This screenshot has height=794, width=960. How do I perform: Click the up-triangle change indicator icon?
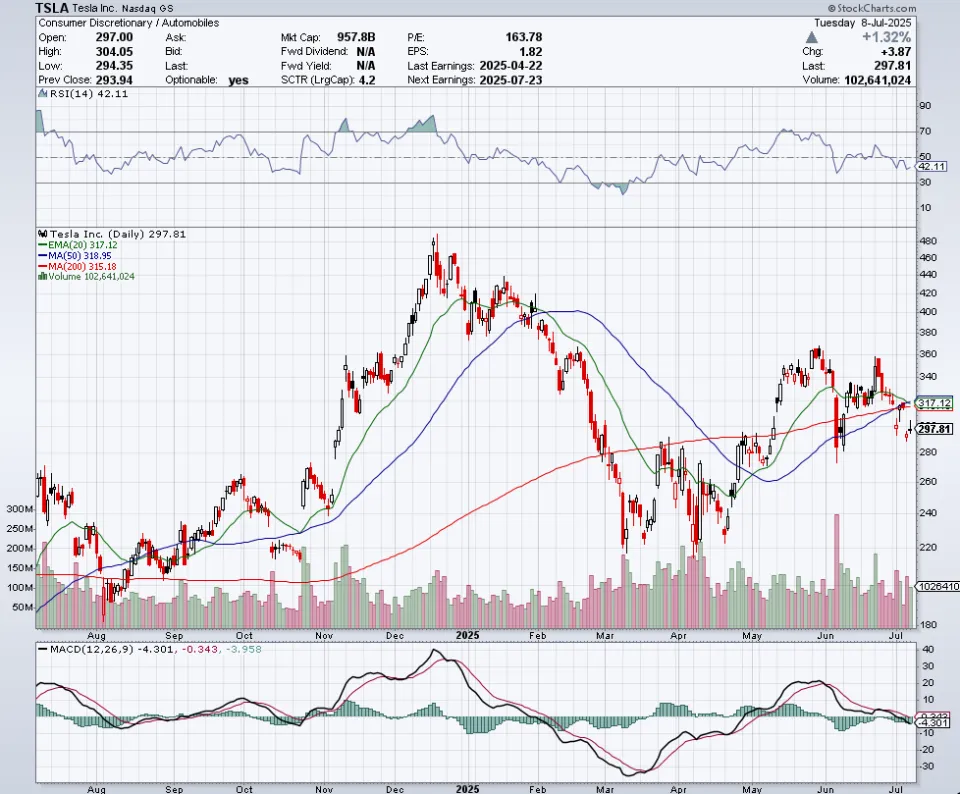[x=812, y=37]
